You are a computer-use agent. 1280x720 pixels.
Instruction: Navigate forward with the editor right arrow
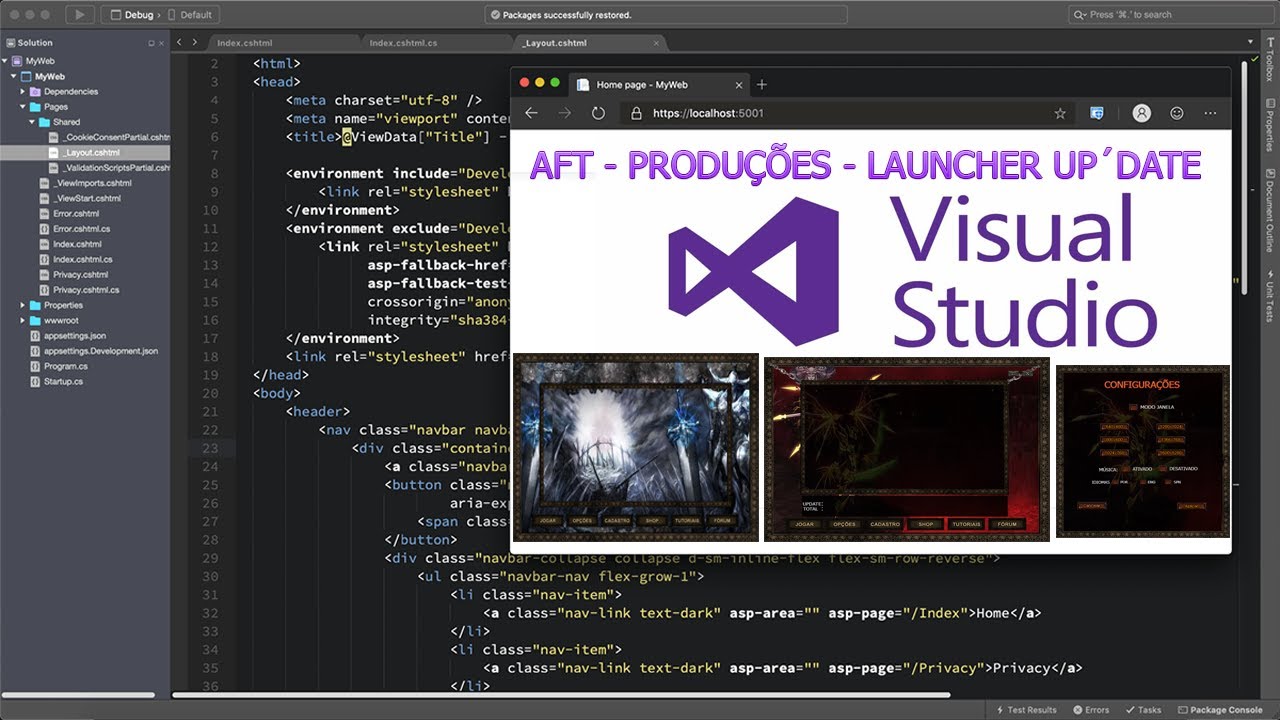[194, 43]
